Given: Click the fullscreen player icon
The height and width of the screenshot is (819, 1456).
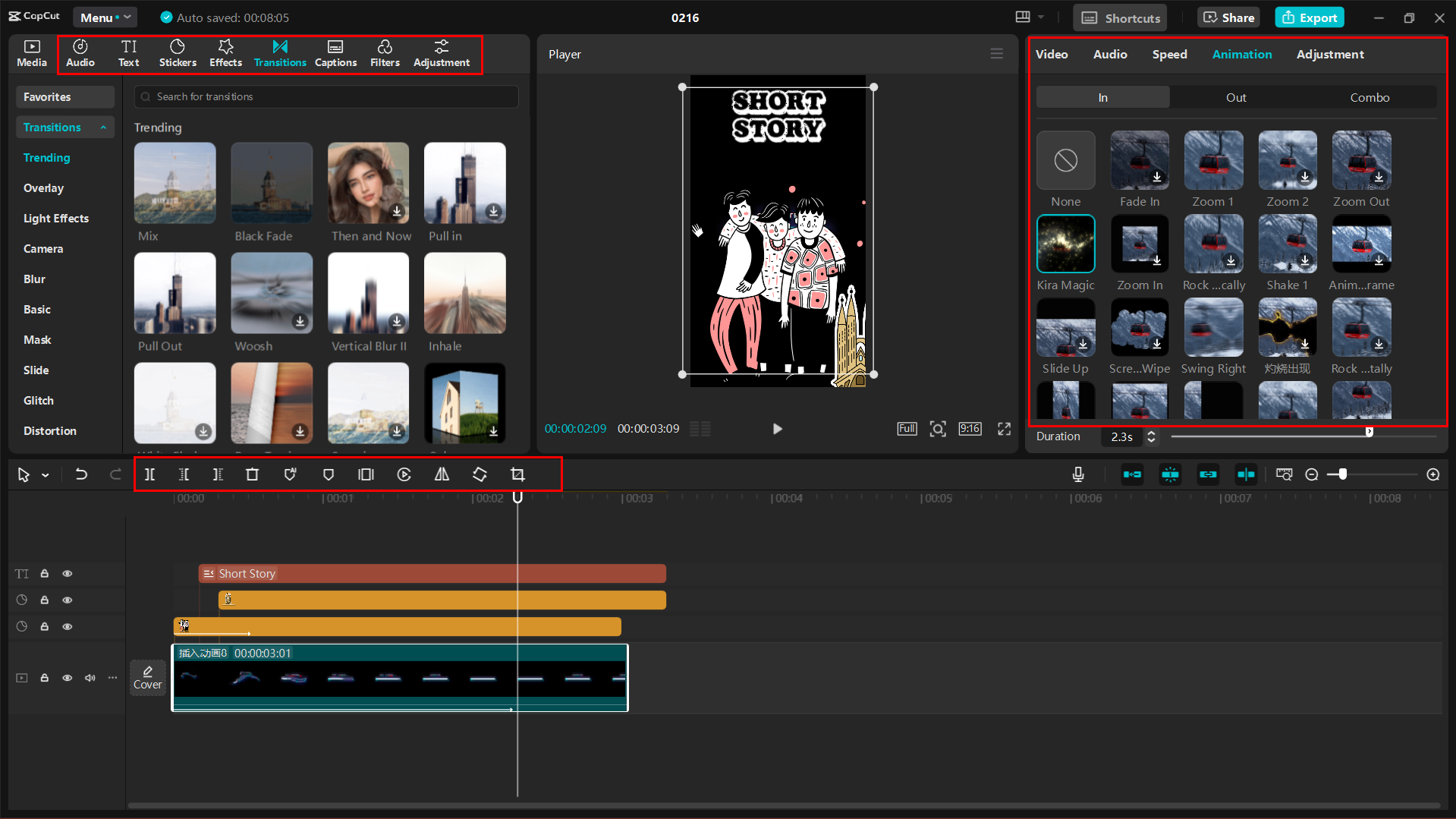Looking at the screenshot, I should [x=1004, y=429].
